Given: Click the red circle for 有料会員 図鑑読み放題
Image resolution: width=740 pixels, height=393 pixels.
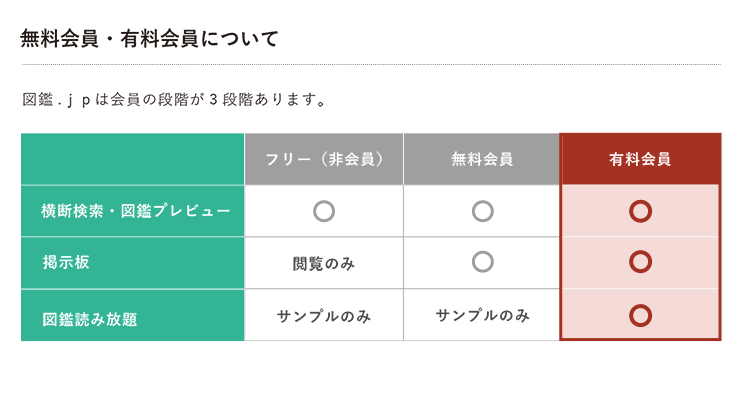Looking at the screenshot, I should pyautogui.click(x=640, y=315).
